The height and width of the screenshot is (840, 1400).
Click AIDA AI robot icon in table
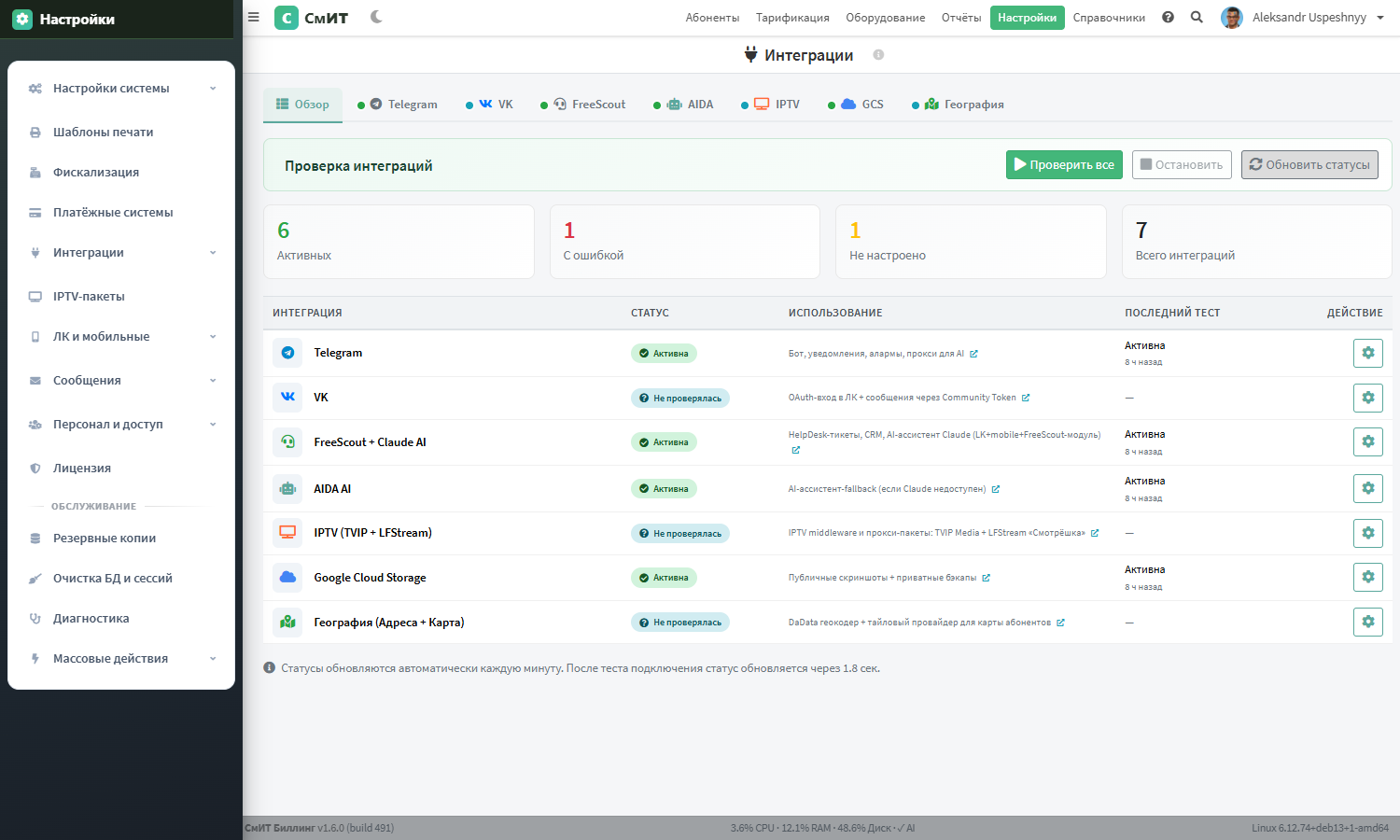coord(287,488)
